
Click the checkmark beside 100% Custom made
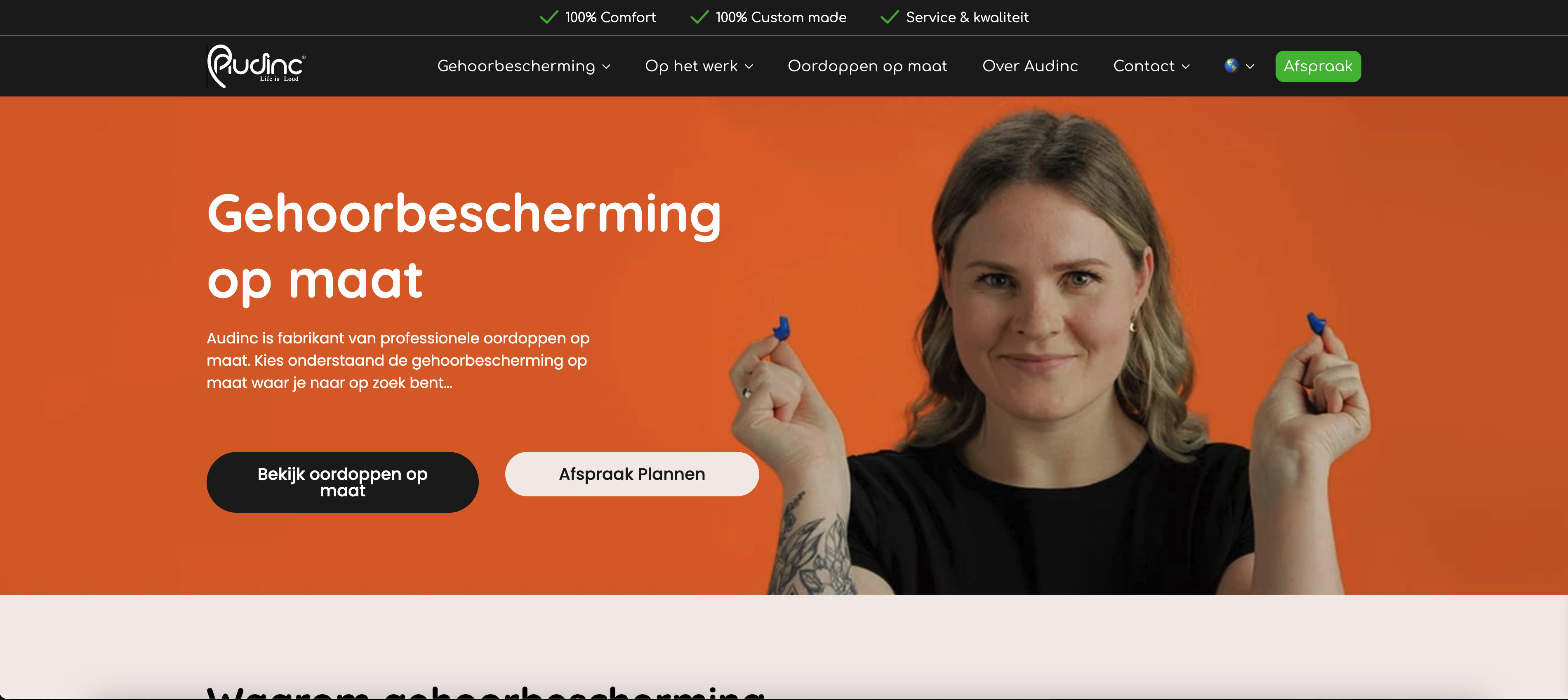tap(699, 17)
